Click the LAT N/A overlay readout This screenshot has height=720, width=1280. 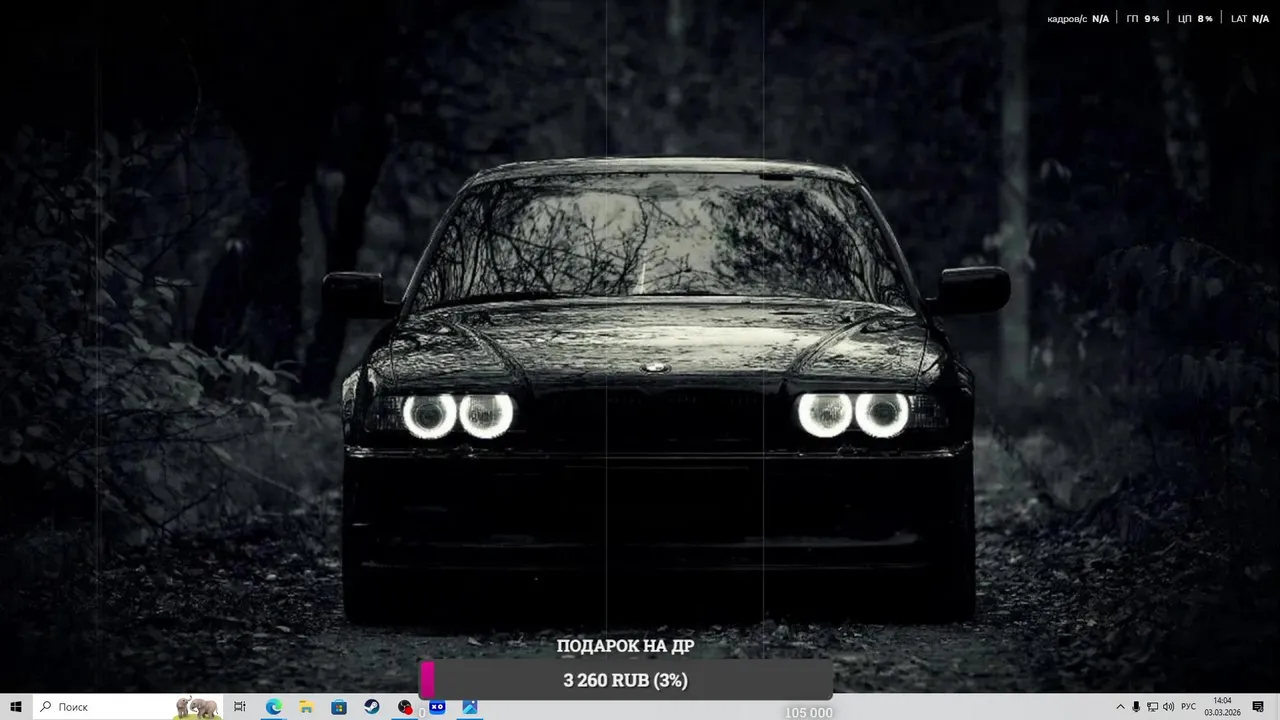click(x=1250, y=19)
